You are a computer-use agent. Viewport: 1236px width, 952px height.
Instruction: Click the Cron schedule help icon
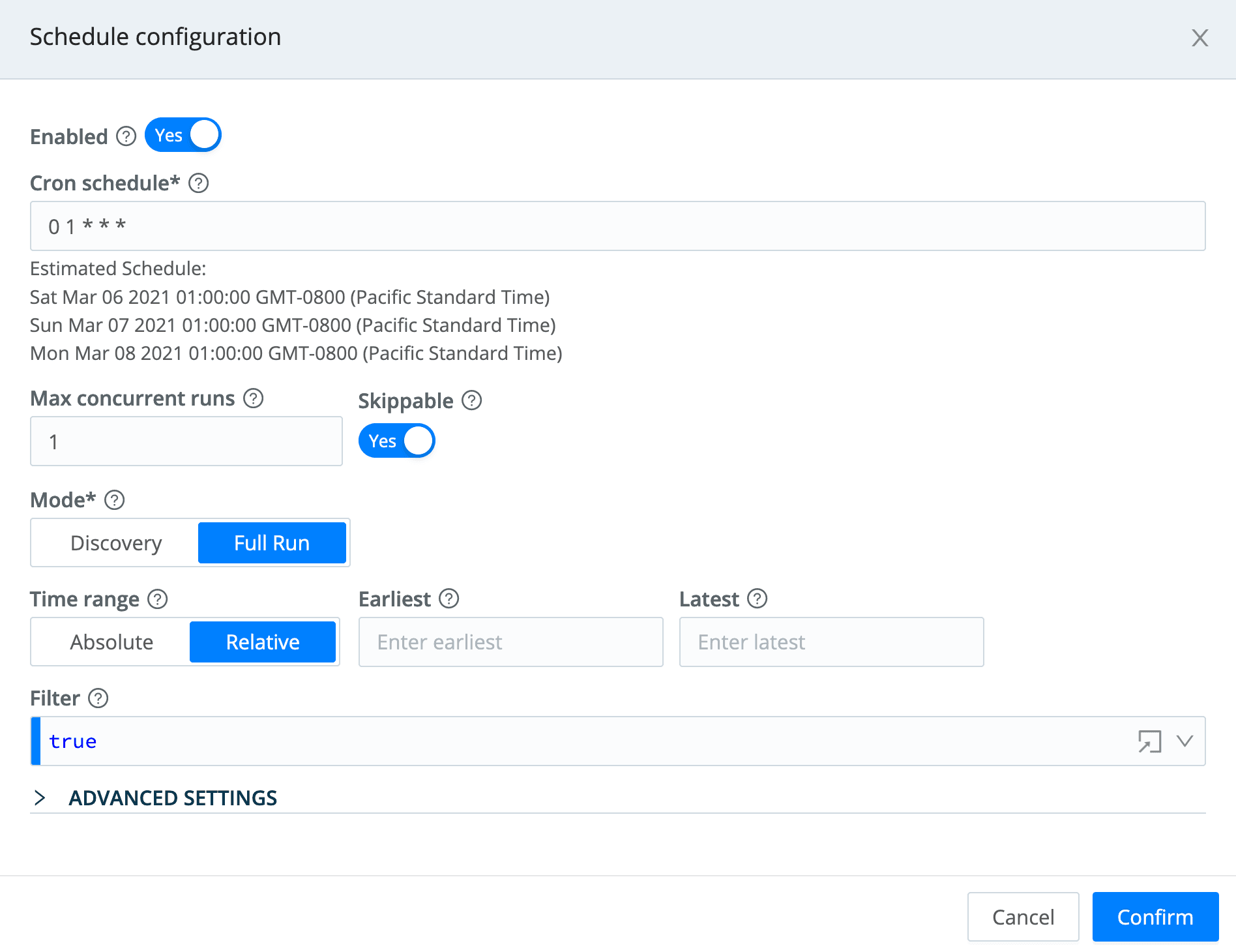(199, 183)
